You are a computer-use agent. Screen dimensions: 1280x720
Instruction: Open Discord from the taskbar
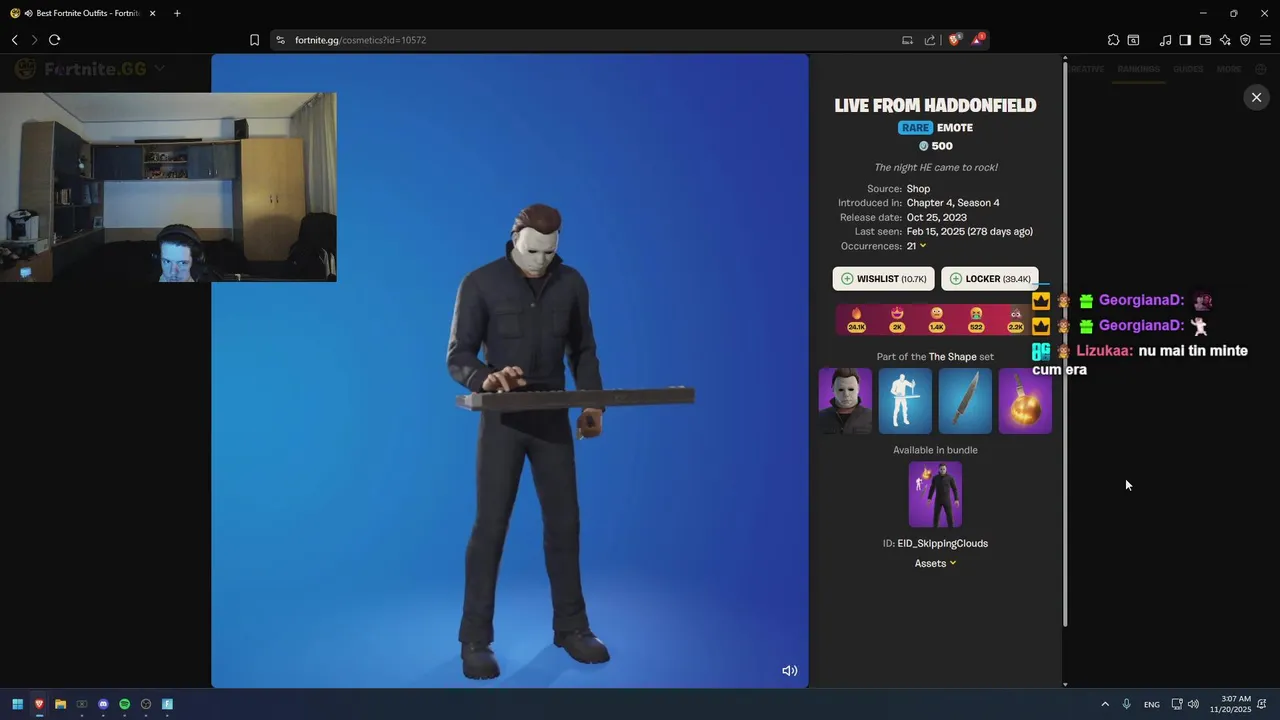coord(103,704)
